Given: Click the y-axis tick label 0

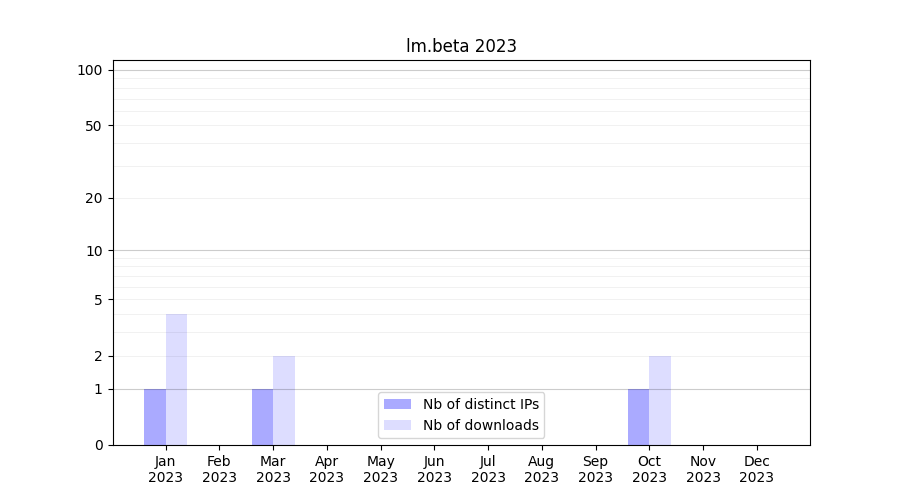Looking at the screenshot, I should tap(98, 445).
